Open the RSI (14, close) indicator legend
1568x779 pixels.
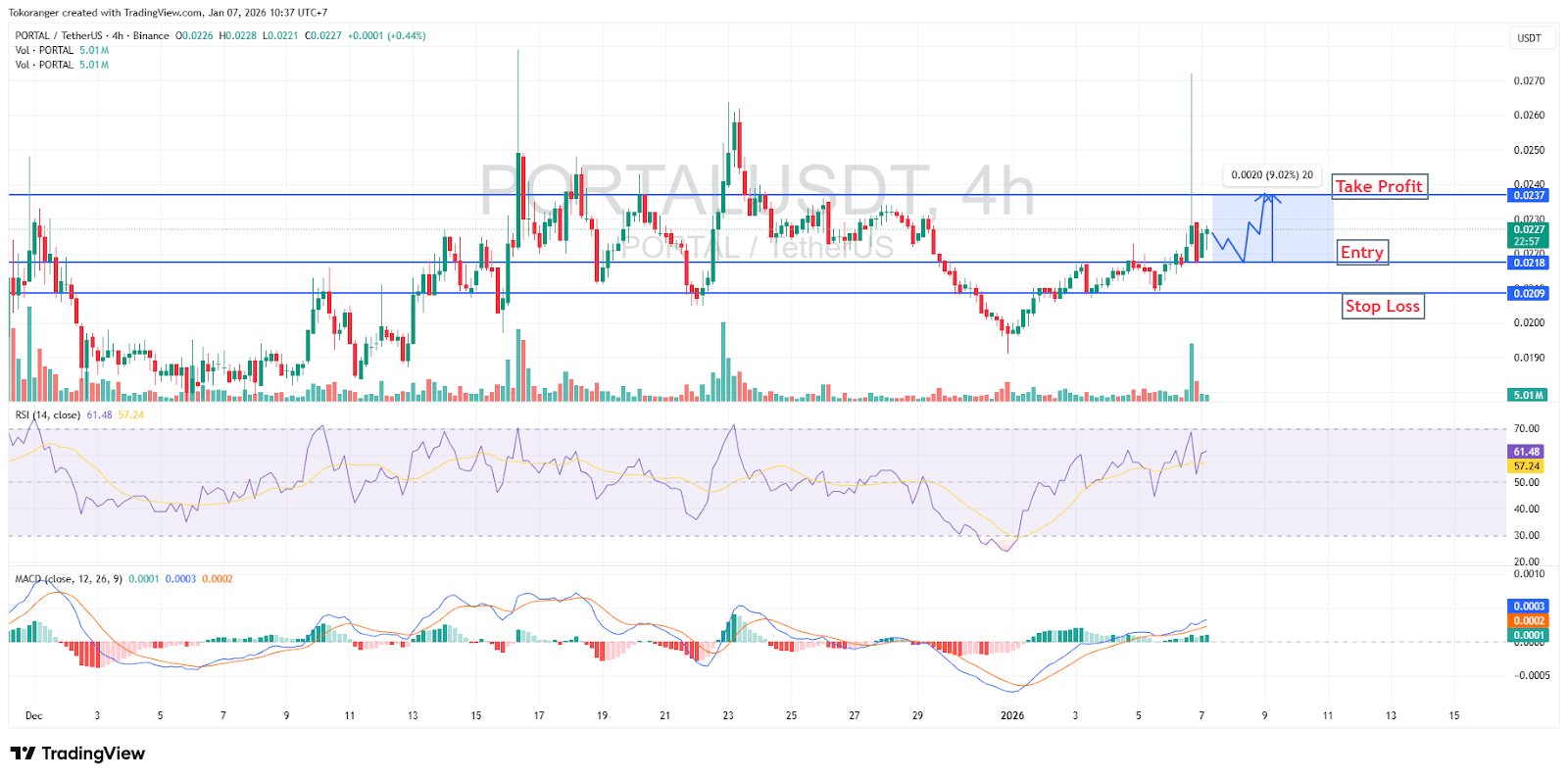click(x=48, y=415)
